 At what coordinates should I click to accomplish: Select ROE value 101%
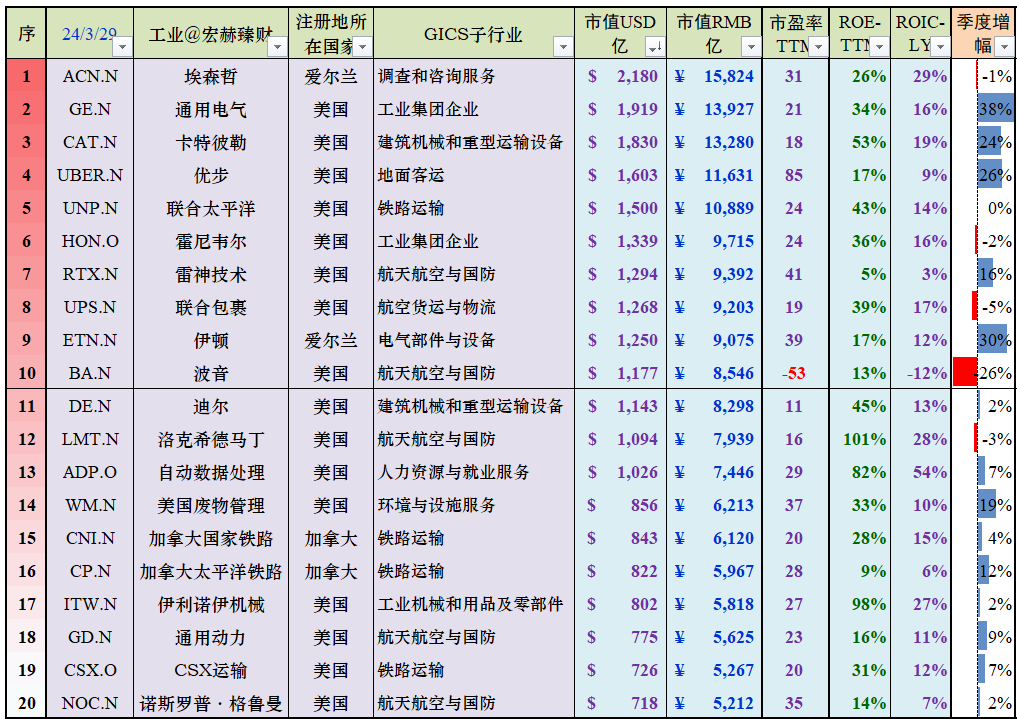point(865,440)
